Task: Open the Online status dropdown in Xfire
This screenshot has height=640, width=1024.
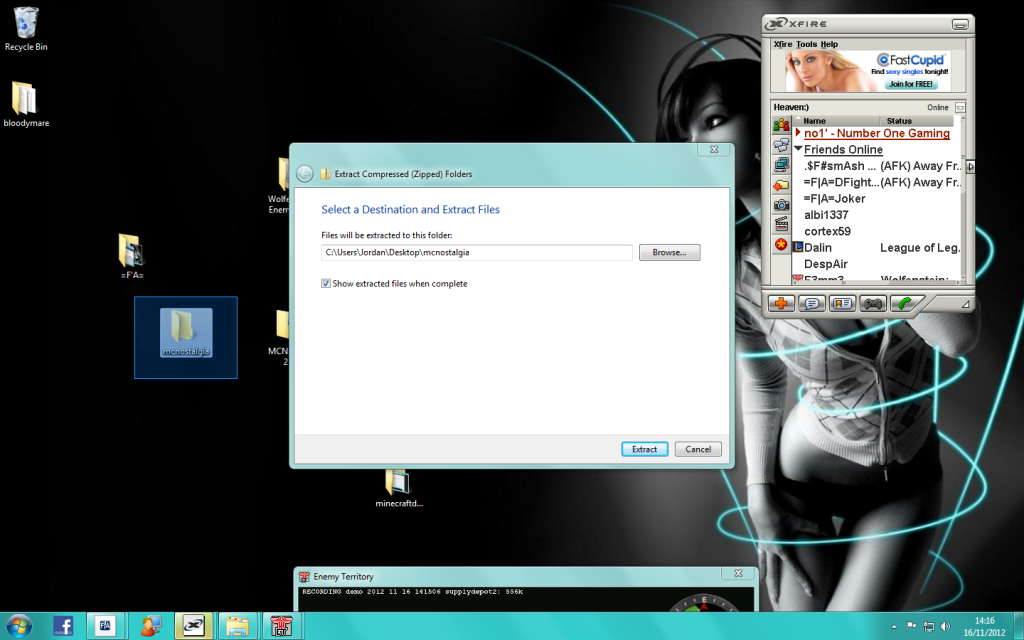Action: tap(960, 107)
